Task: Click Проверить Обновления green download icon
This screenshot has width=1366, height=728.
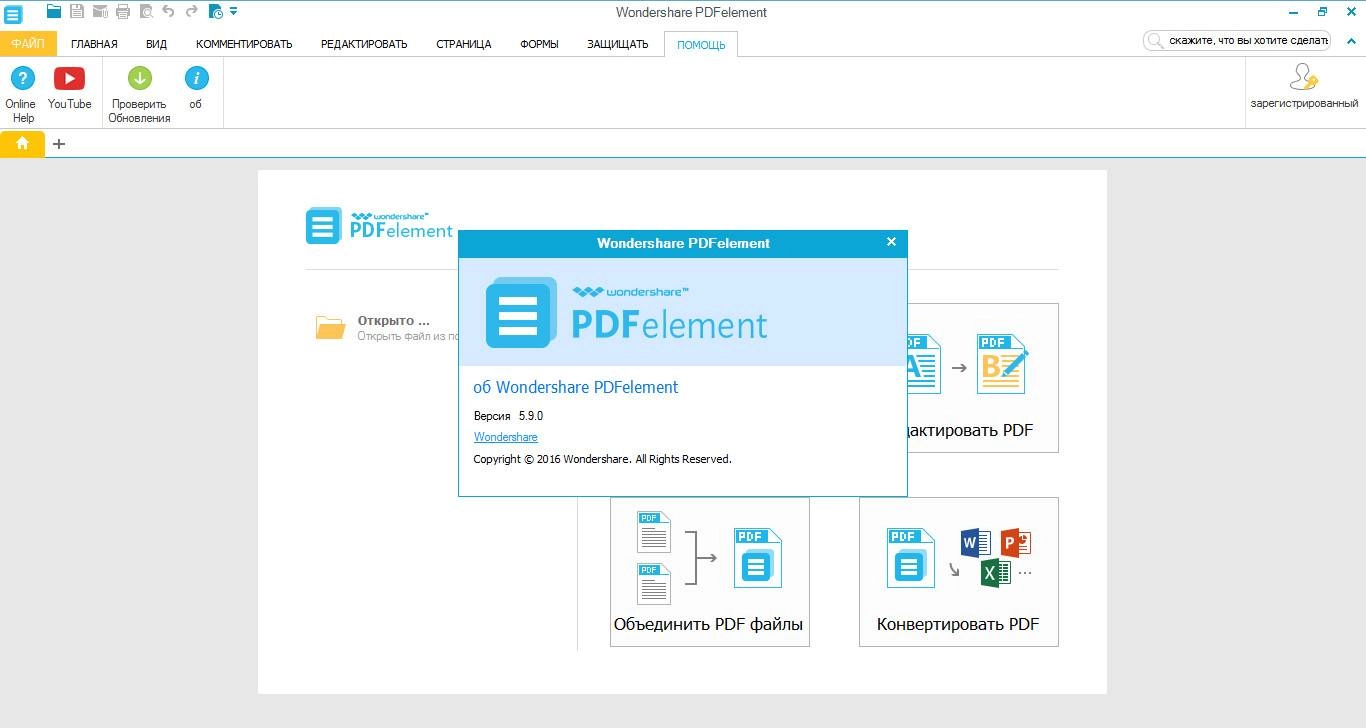Action: pyautogui.click(x=139, y=78)
